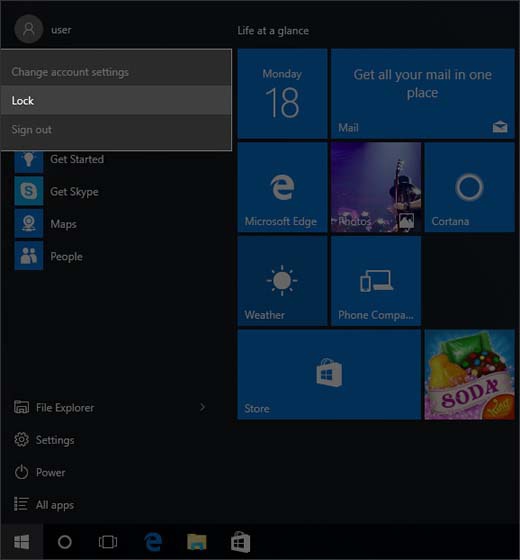Click the Get Skype label
Viewport: 520px width, 560px height.
[74, 192]
